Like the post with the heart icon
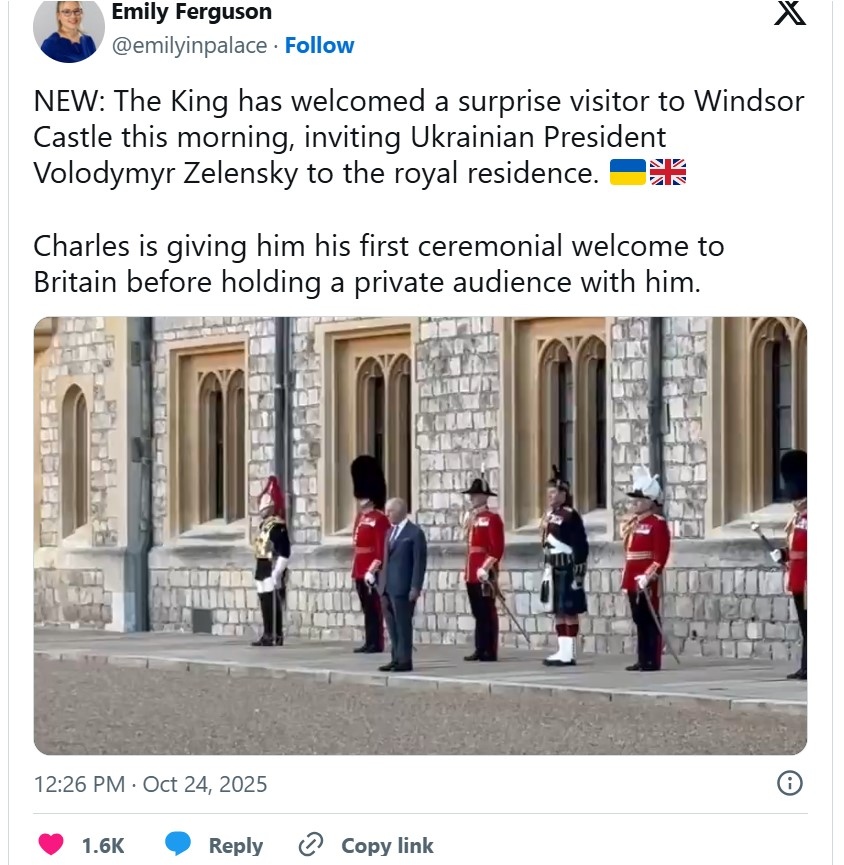 [x=51, y=845]
